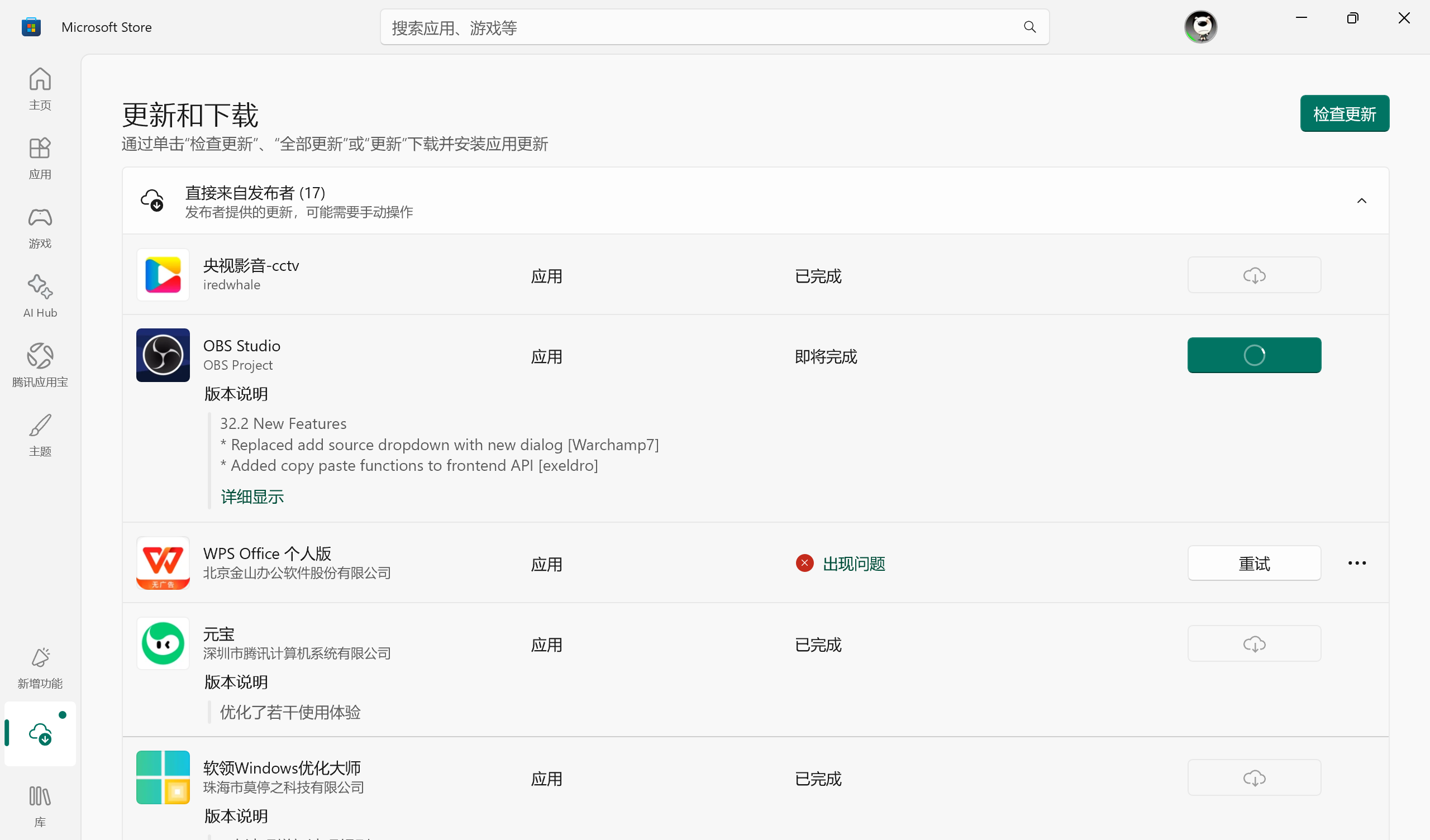Screen dimensions: 1430x840
Task: Collapse the 直接来自发布者 (17) section
Action: pos(1361,201)
